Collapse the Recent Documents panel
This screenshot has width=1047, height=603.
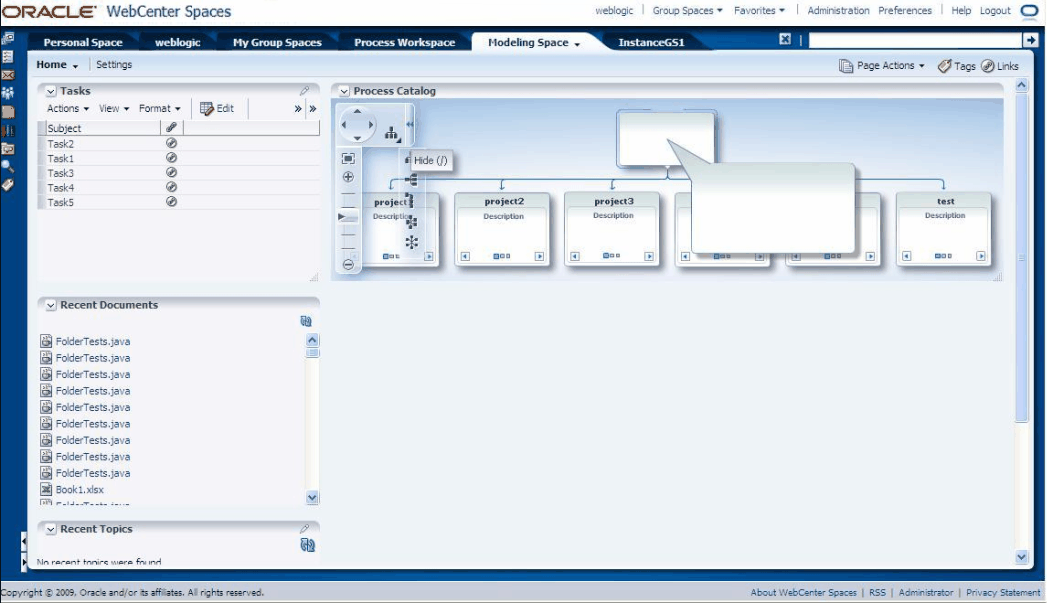[x=51, y=305]
